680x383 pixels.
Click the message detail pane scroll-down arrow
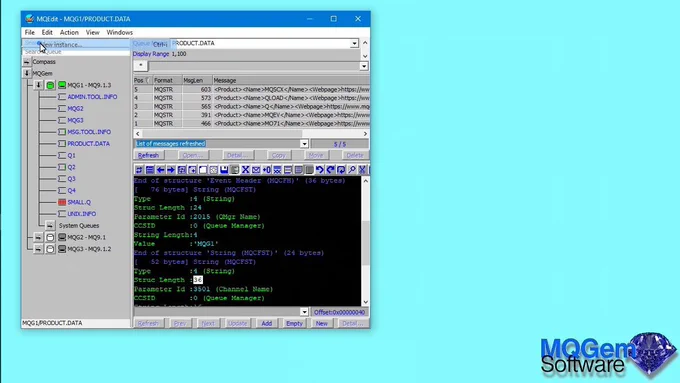366,302
